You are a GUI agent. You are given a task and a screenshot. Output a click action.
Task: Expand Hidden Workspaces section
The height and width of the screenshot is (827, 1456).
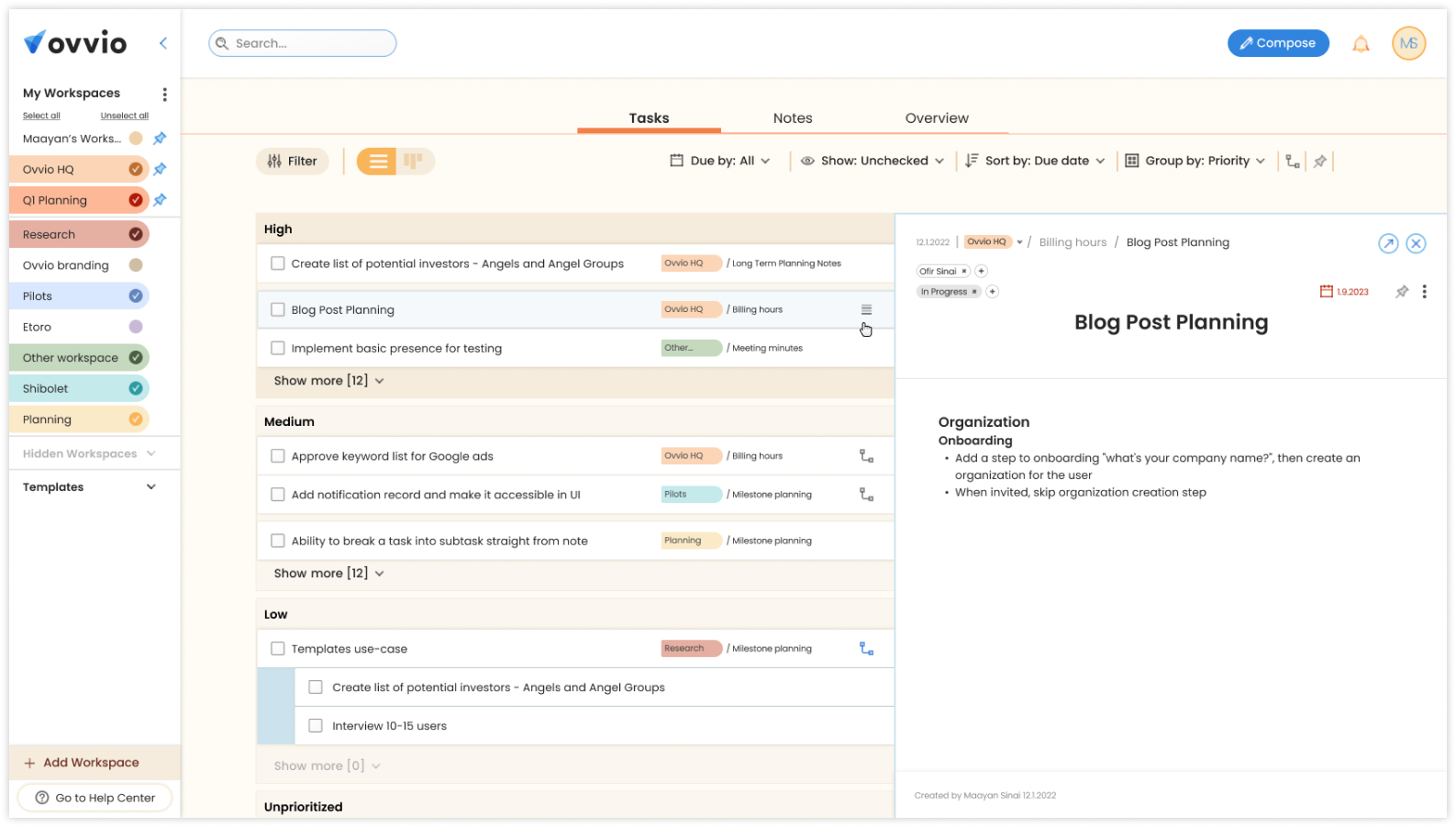pos(89,454)
